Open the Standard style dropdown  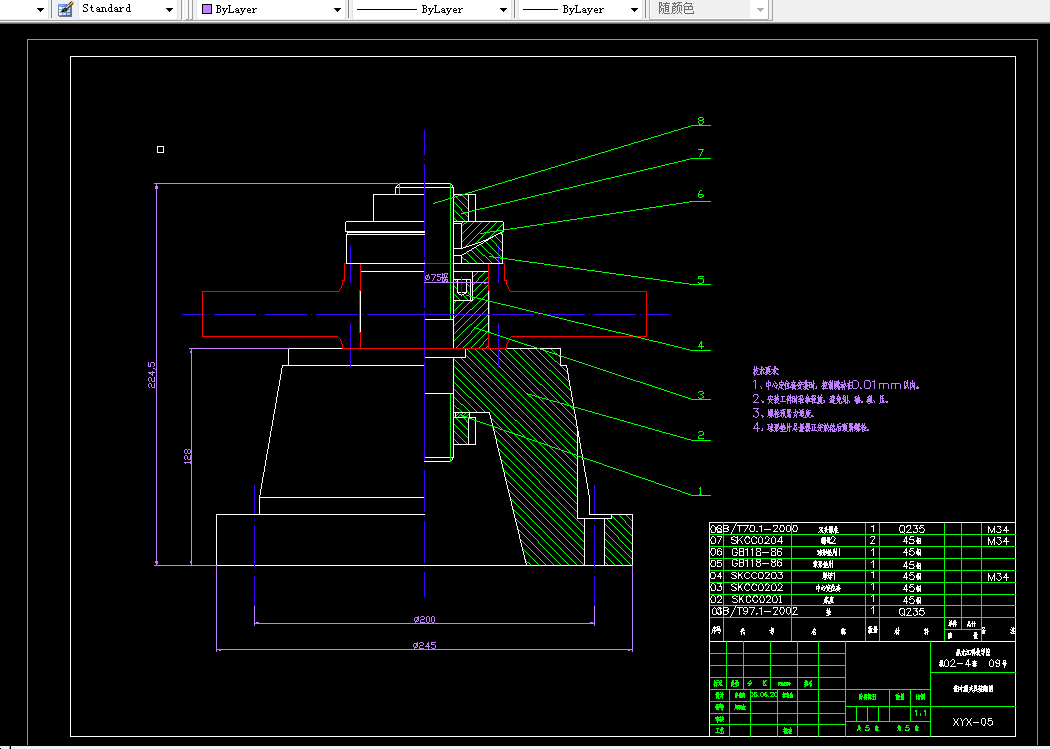pos(167,9)
